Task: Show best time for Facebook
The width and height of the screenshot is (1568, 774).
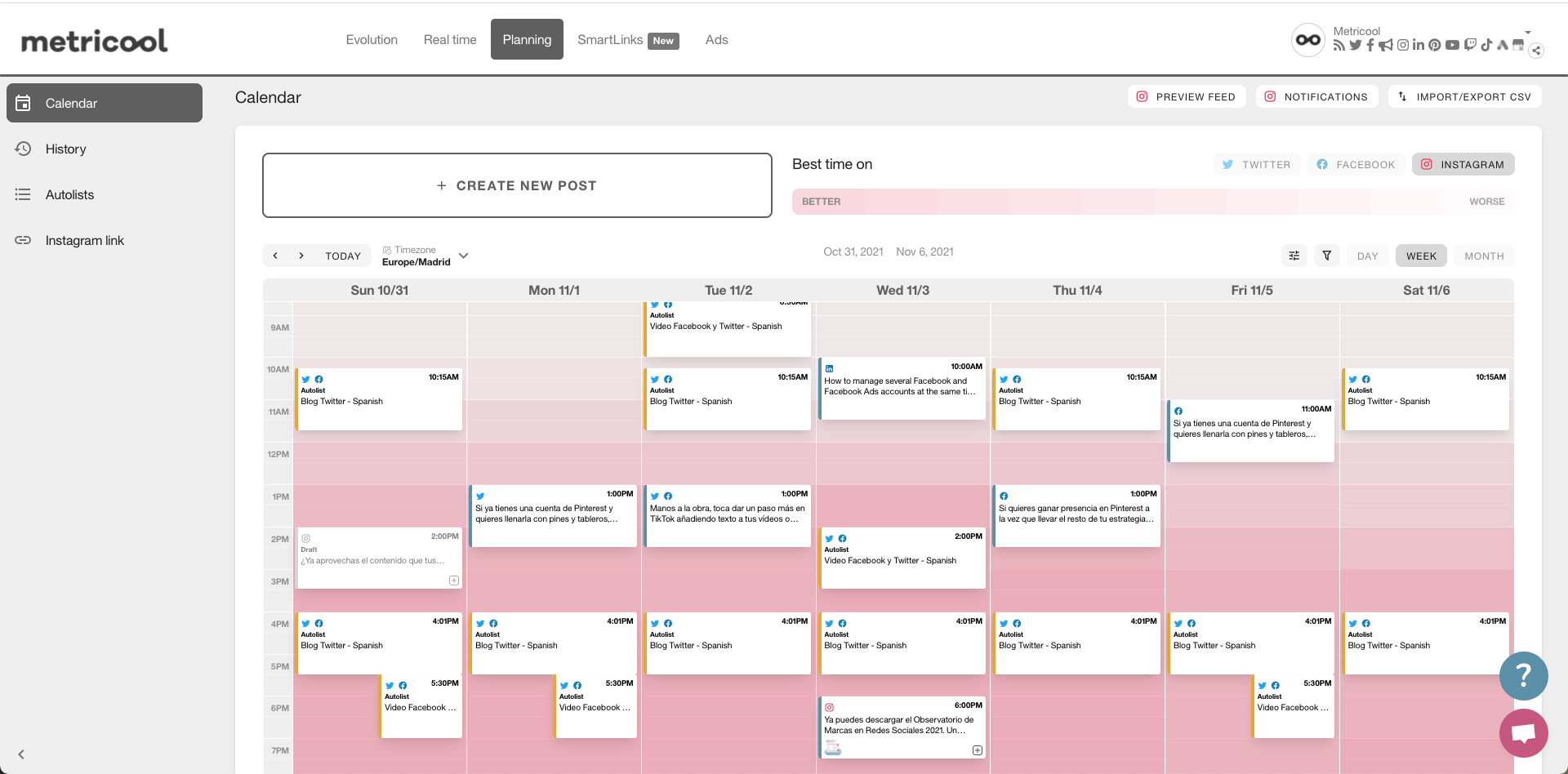Action: coord(1356,164)
